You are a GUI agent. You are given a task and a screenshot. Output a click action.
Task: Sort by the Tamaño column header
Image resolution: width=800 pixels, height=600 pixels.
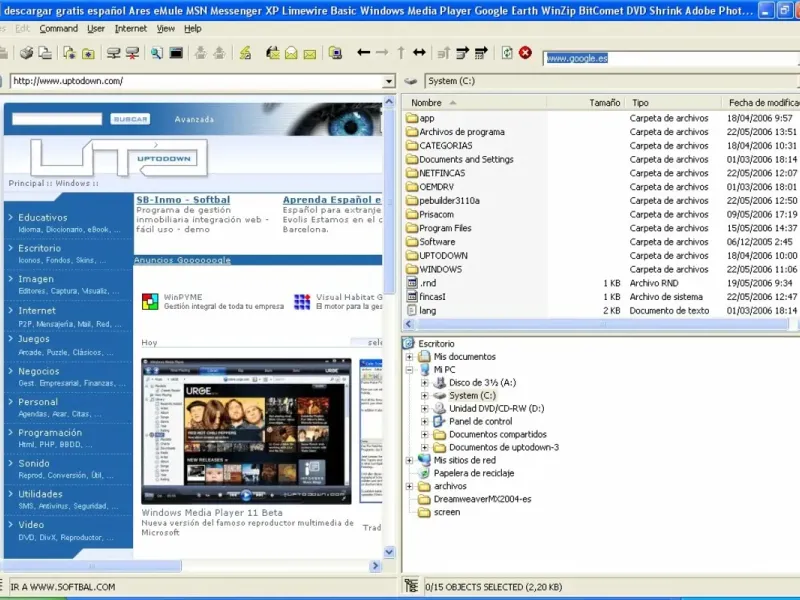click(586, 103)
